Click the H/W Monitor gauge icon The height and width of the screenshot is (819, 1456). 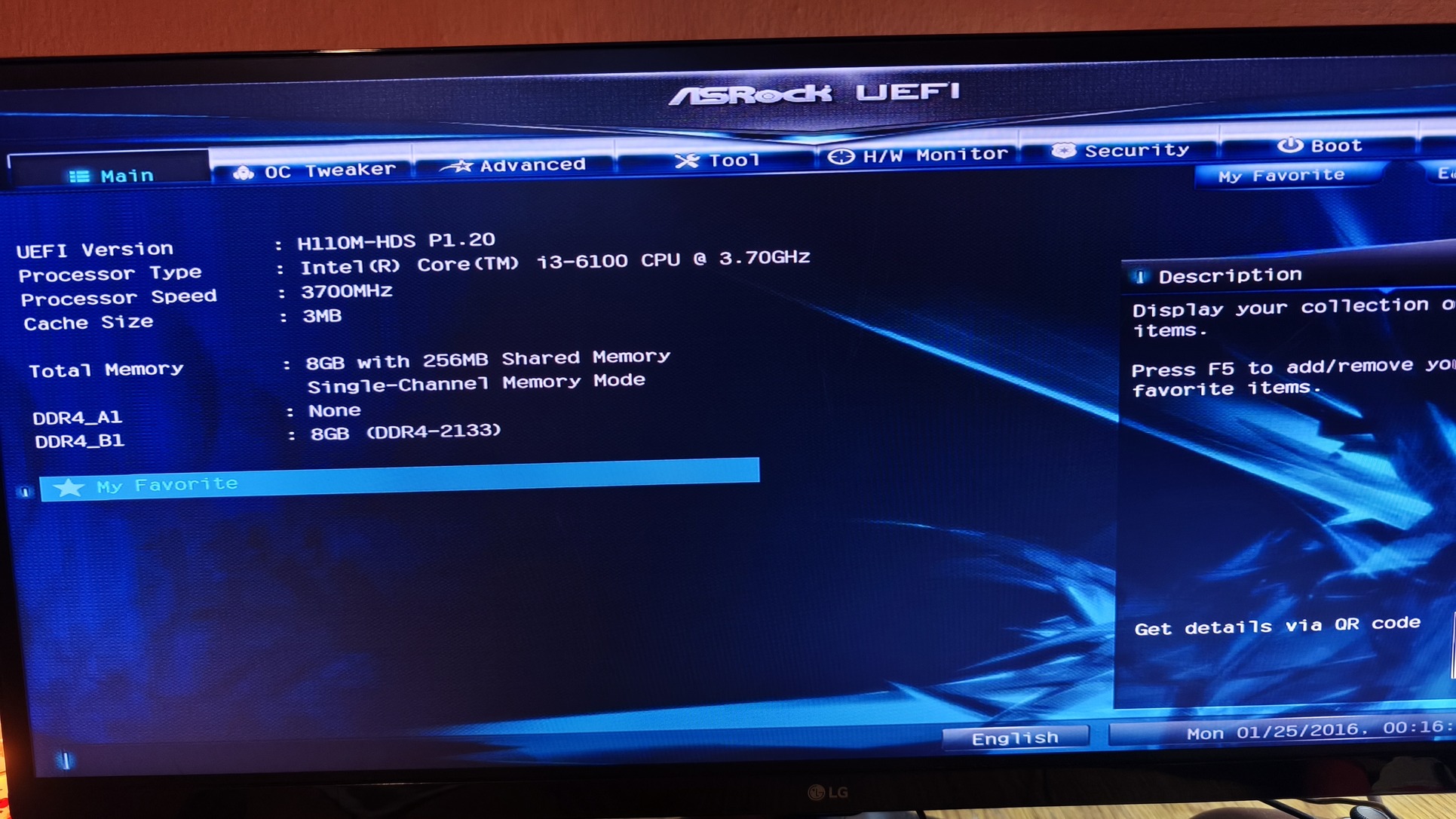(x=841, y=156)
